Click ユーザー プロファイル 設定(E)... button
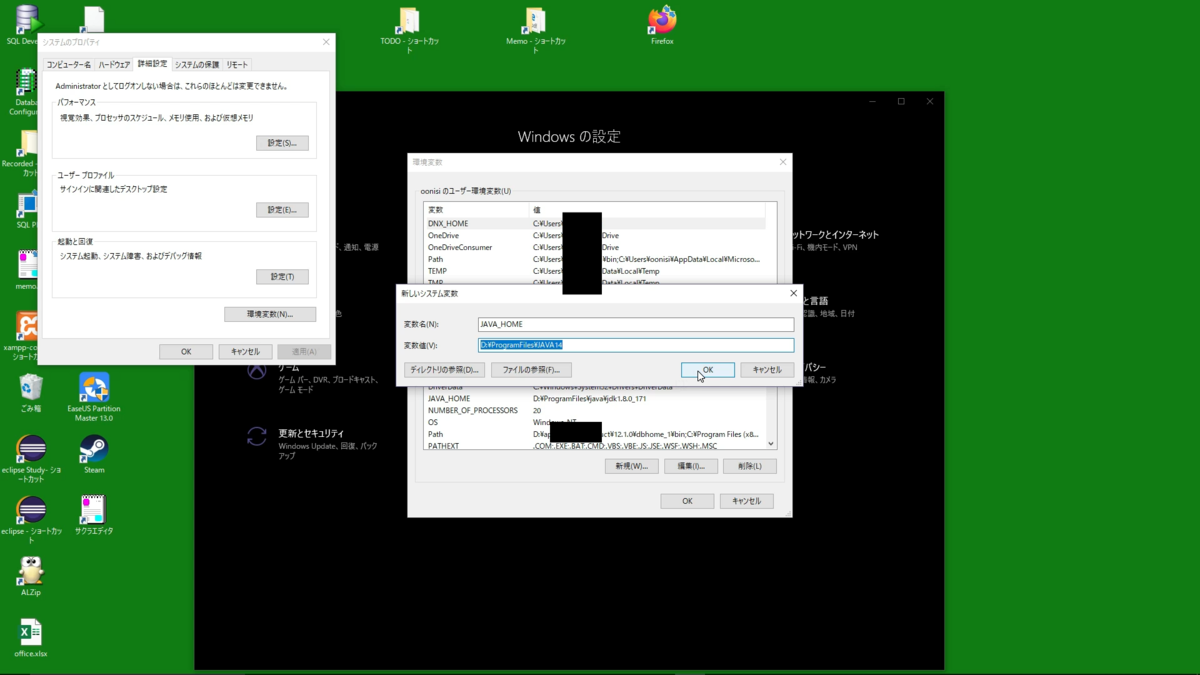 coord(282,210)
